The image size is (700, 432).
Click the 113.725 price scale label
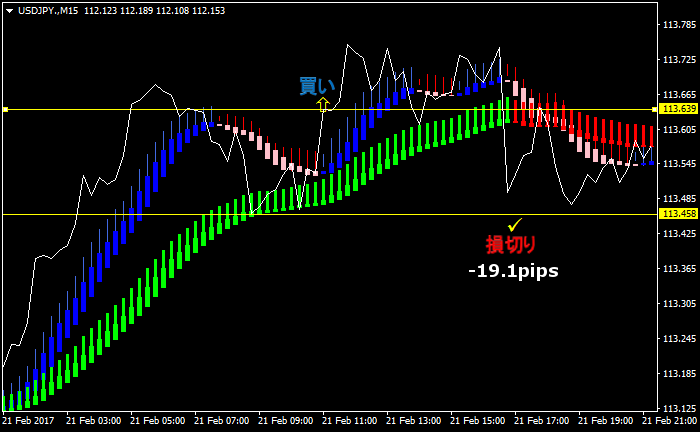pyautogui.click(x=679, y=60)
